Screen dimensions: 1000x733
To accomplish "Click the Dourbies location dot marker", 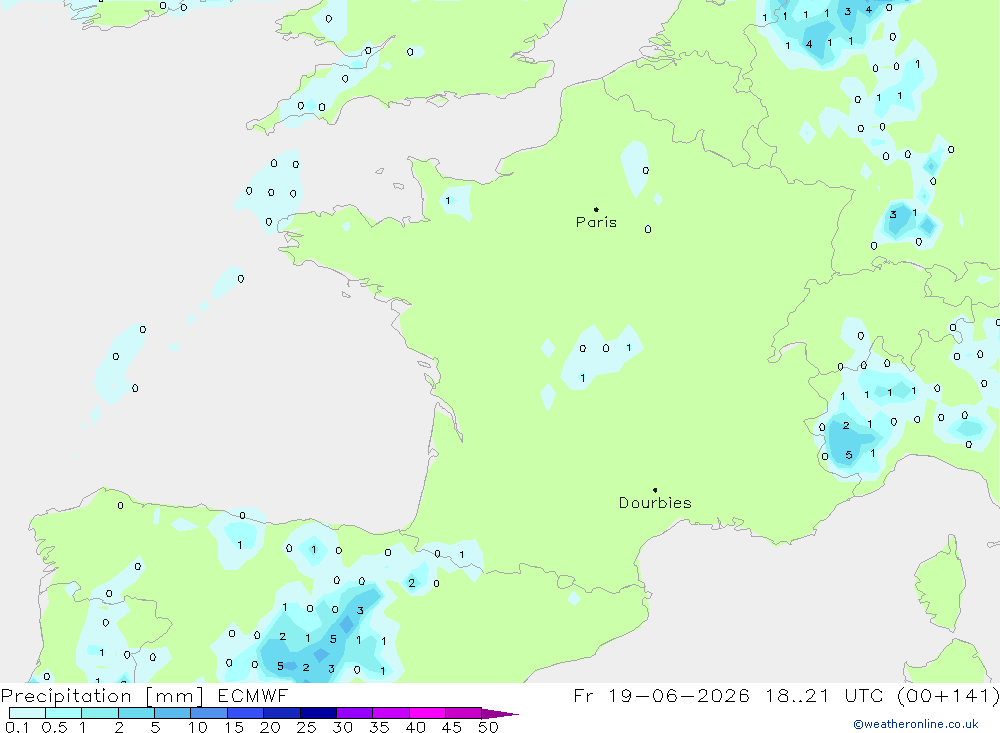I will coord(655,490).
